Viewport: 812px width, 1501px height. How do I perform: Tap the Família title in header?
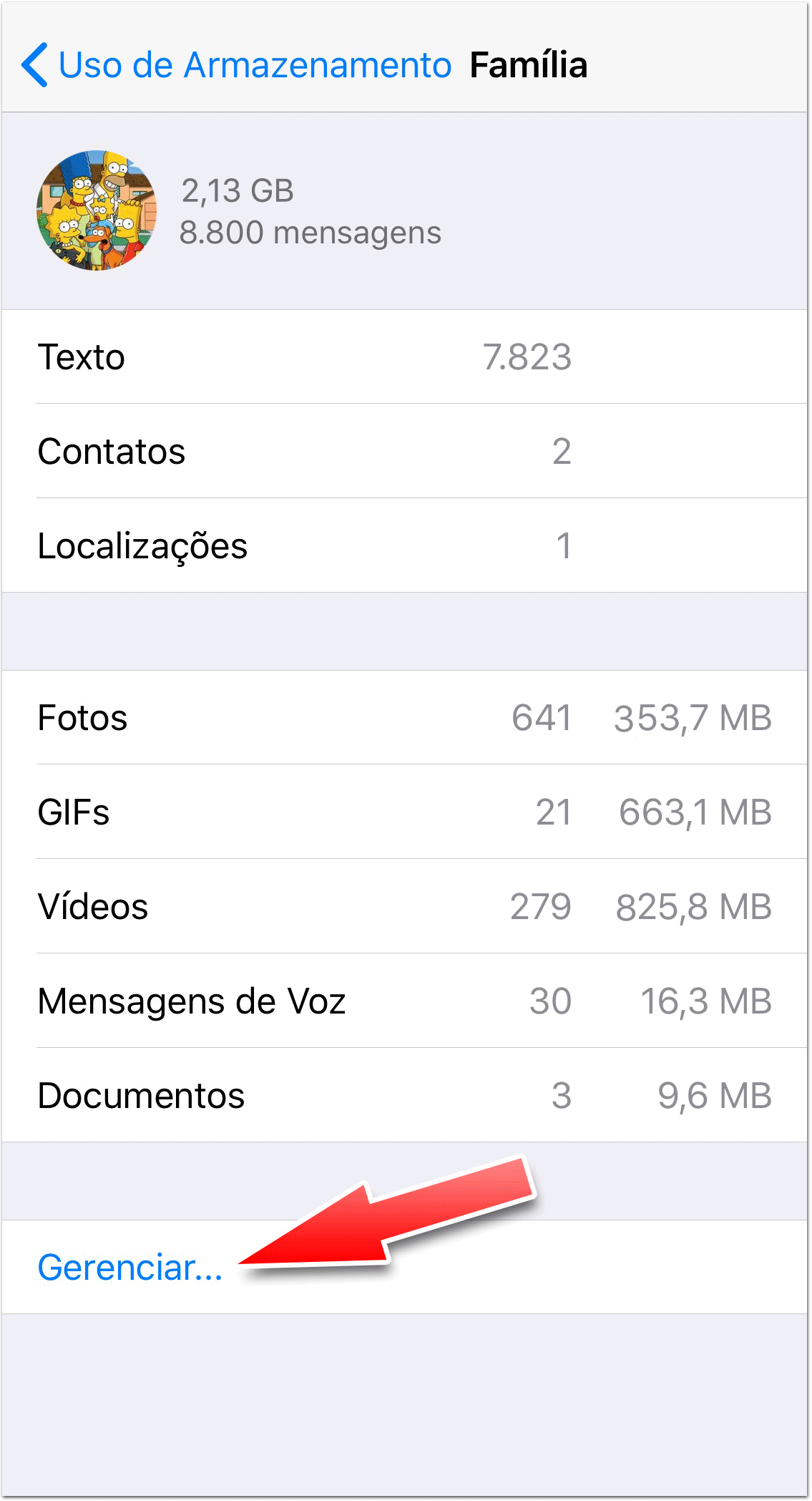pos(529,65)
